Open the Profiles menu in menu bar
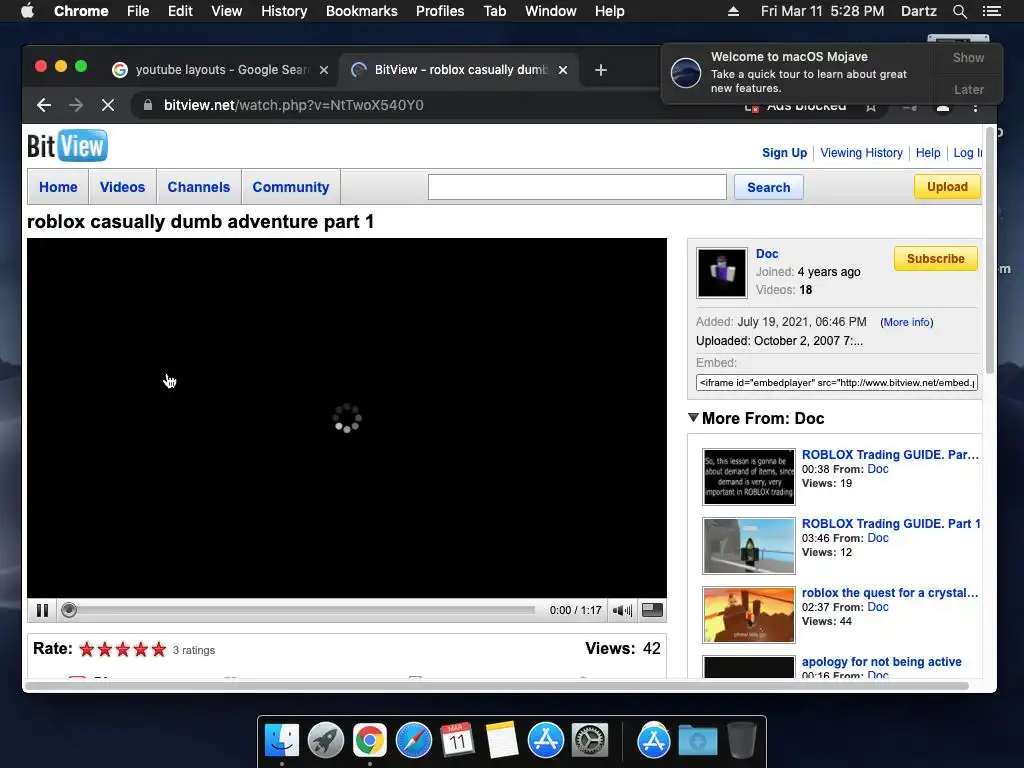 (440, 11)
